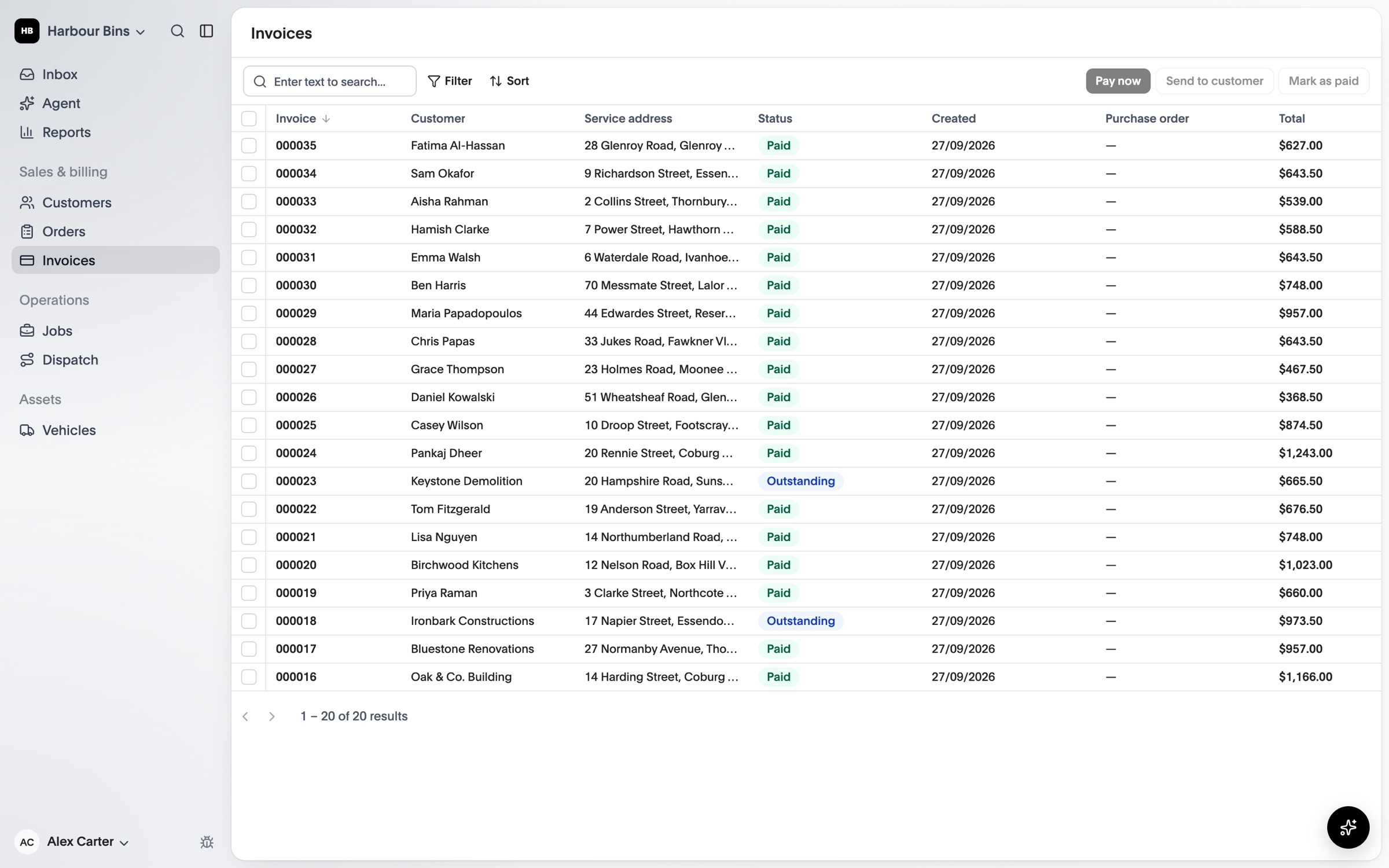This screenshot has width=1389, height=868.
Task: Click the bug report icon
Action: coord(207,842)
